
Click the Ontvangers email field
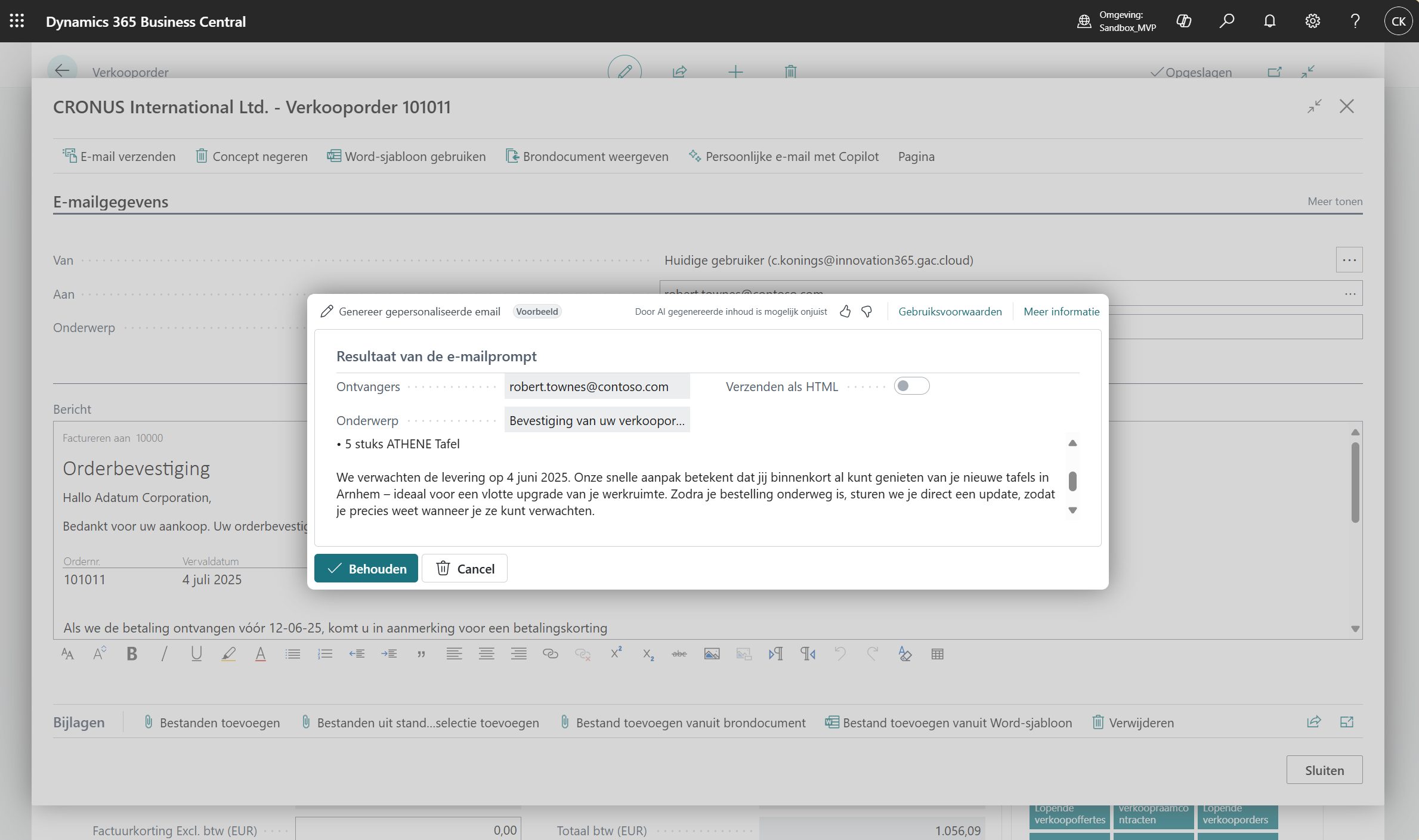[596, 386]
